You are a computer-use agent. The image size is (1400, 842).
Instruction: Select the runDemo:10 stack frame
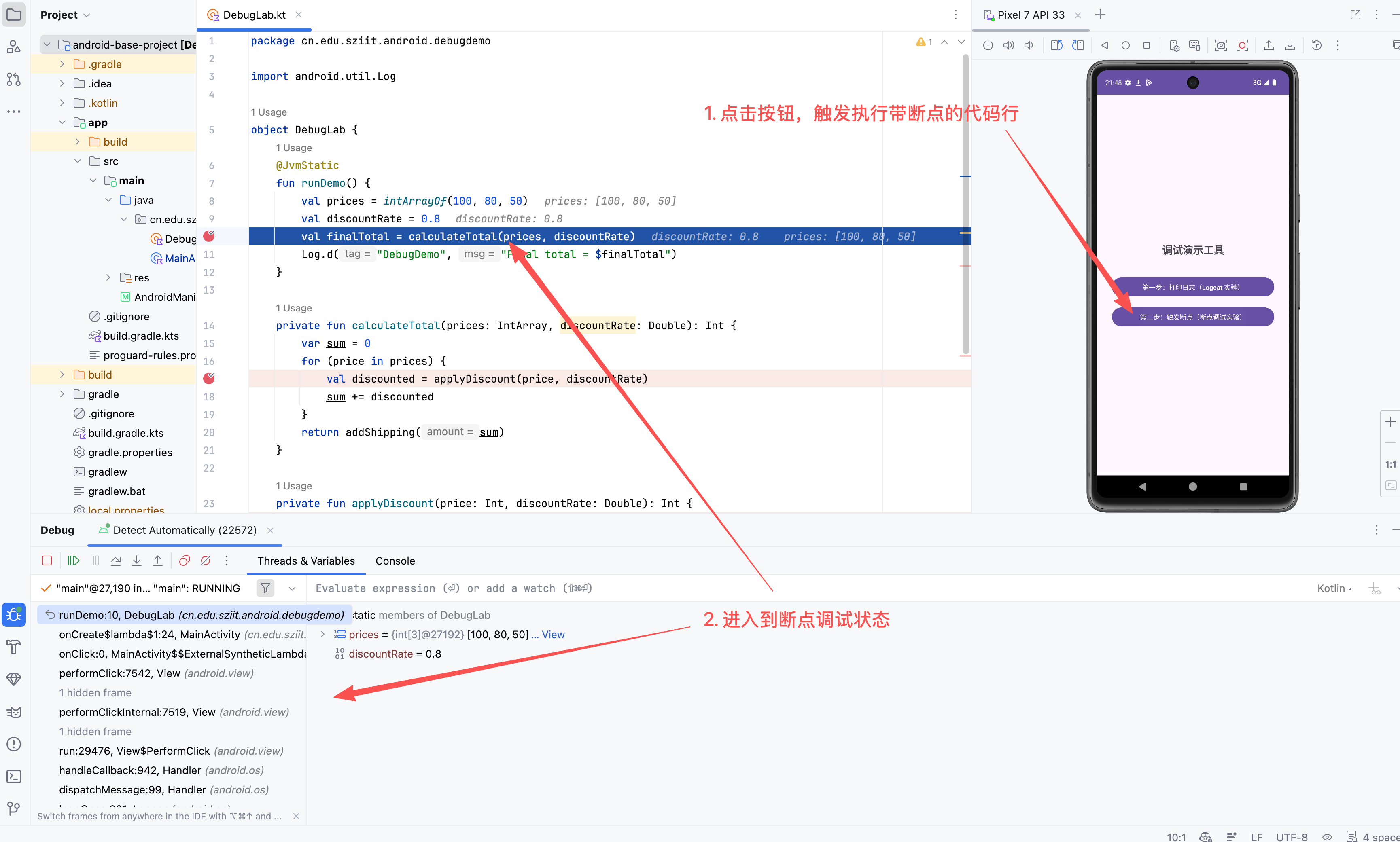[x=194, y=615]
